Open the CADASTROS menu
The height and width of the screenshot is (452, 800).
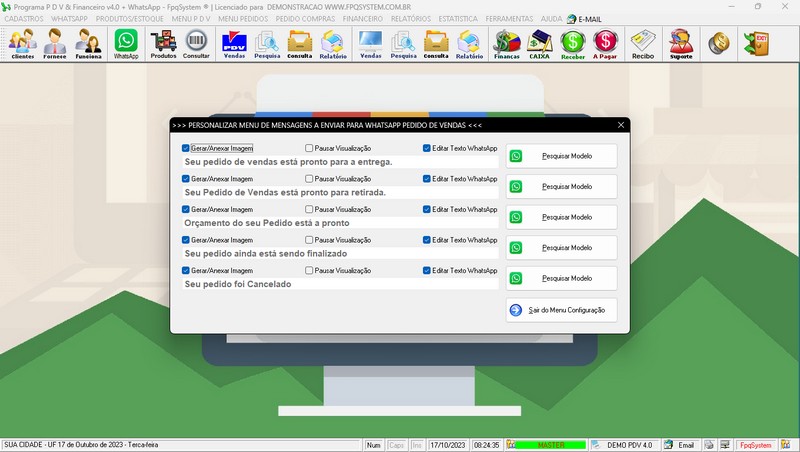tap(24, 19)
